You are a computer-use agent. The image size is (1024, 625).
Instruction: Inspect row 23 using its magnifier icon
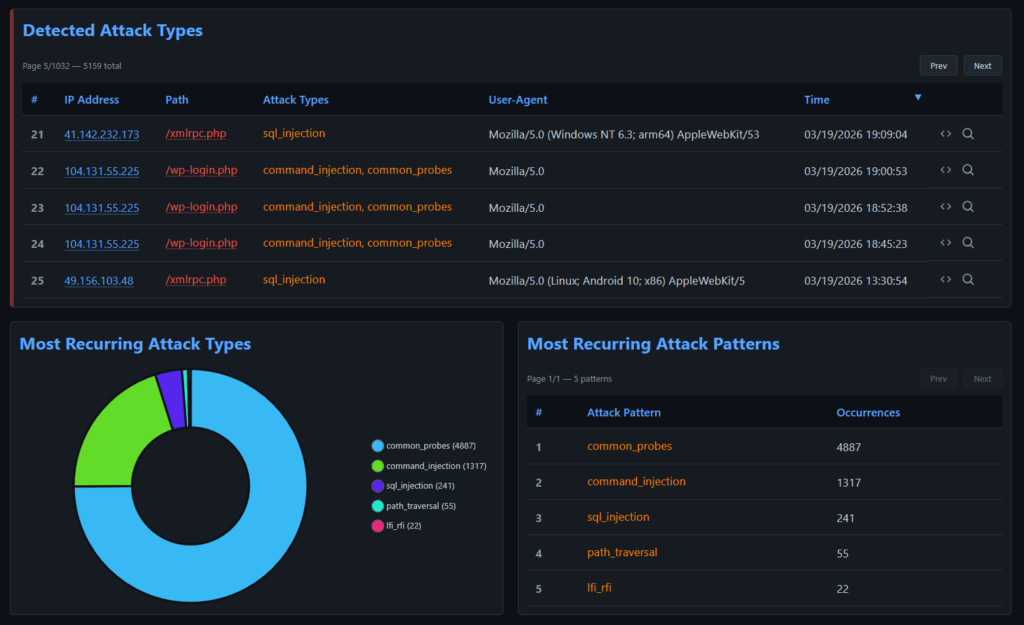pyautogui.click(x=968, y=206)
